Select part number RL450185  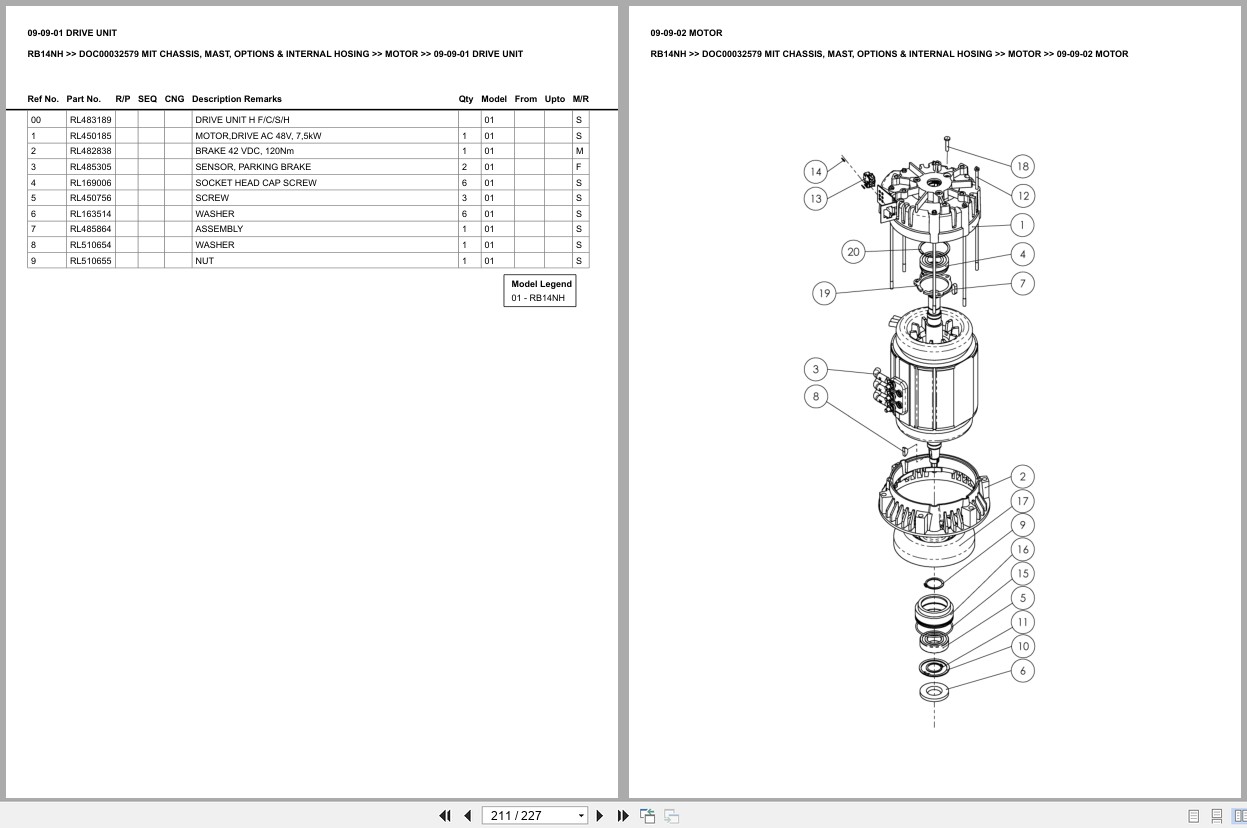[x=90, y=136]
